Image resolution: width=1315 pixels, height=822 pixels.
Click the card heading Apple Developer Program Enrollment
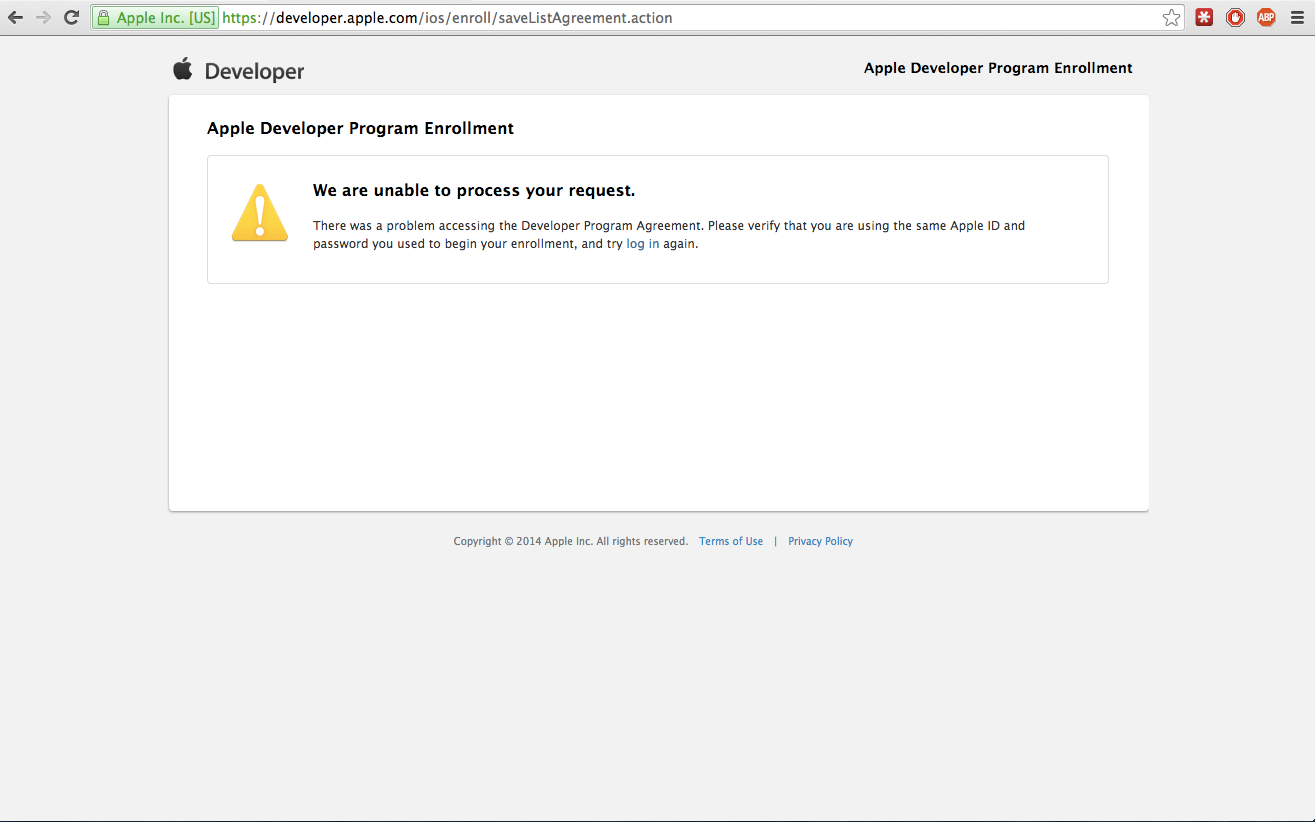(x=360, y=128)
